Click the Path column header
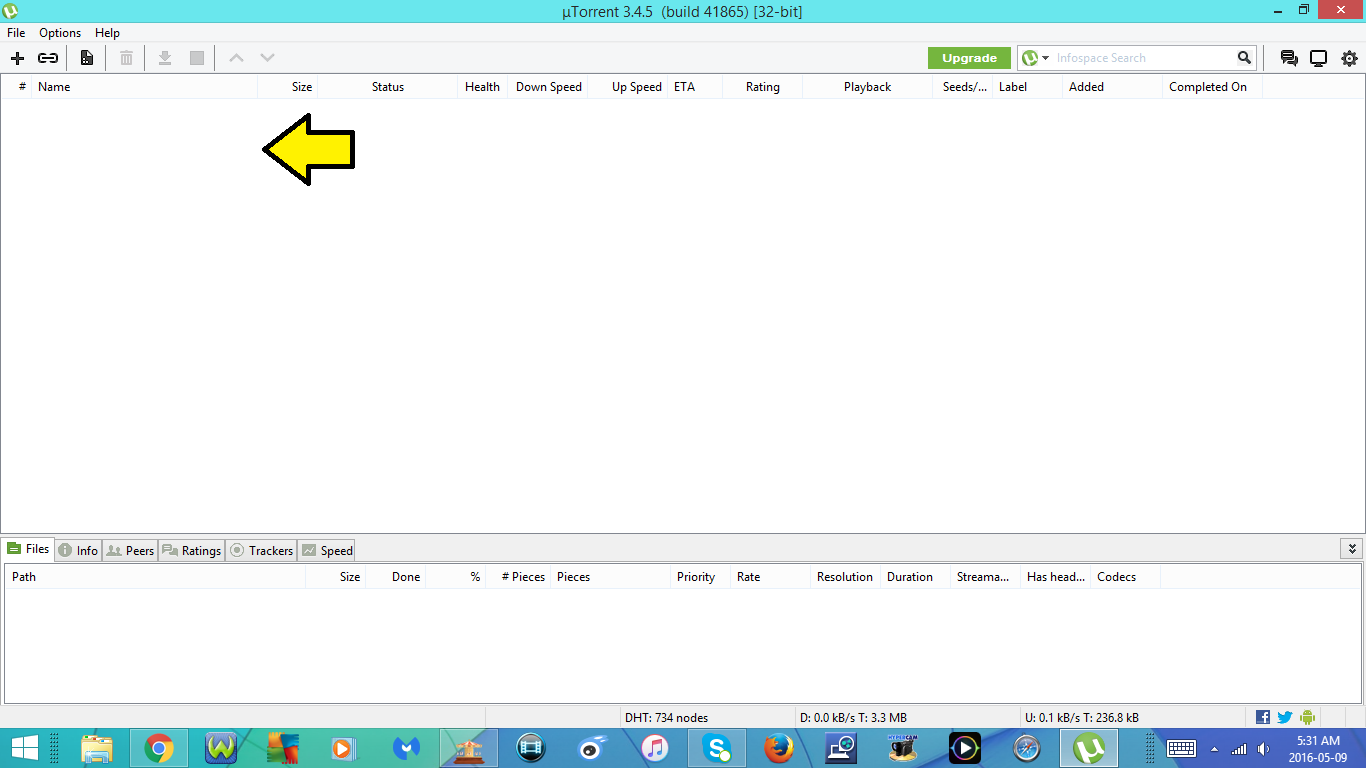 click(155, 577)
